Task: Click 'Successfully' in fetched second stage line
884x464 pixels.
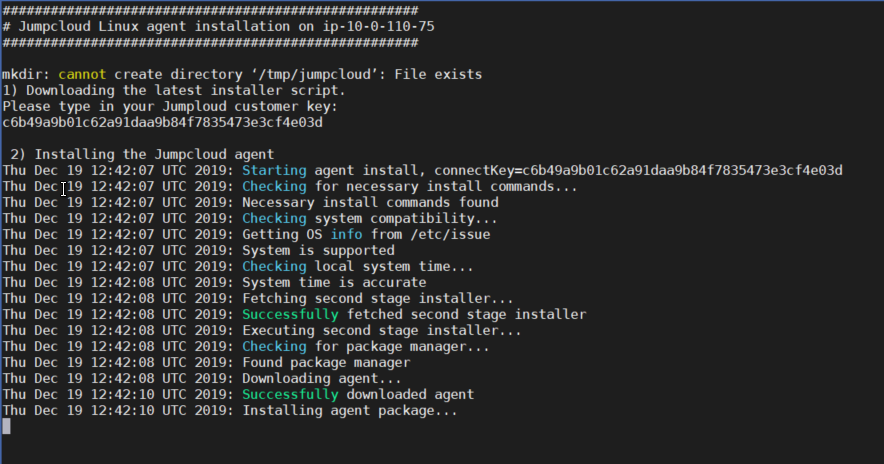Action: coord(290,315)
